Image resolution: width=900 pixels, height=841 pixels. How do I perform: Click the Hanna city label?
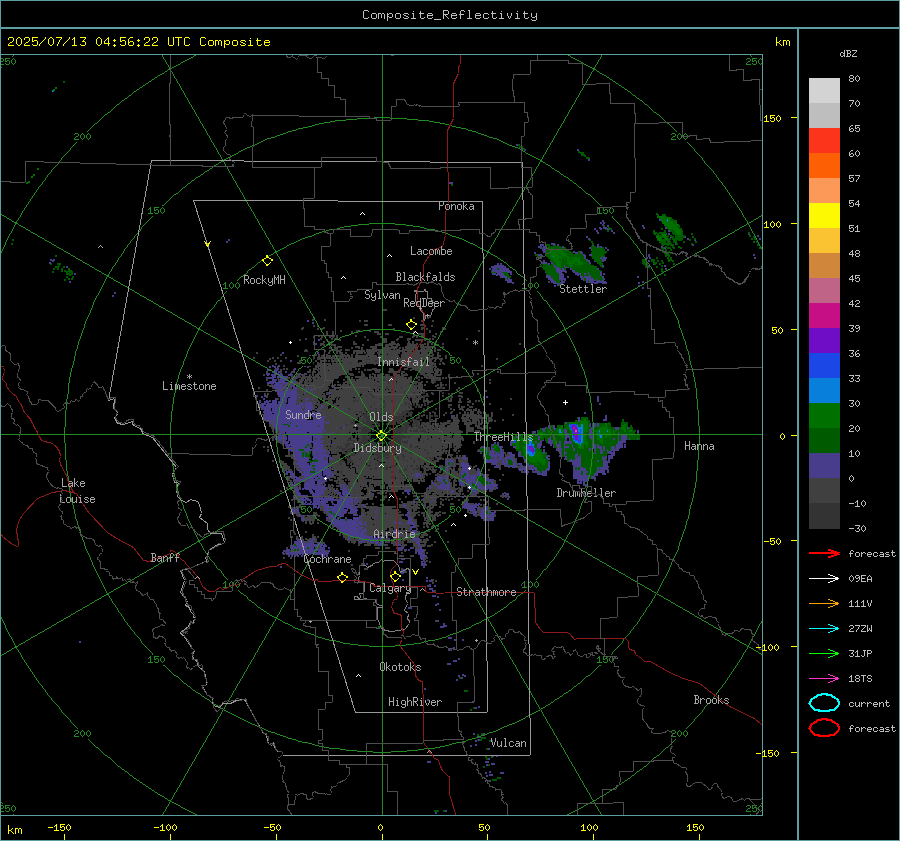coord(699,446)
